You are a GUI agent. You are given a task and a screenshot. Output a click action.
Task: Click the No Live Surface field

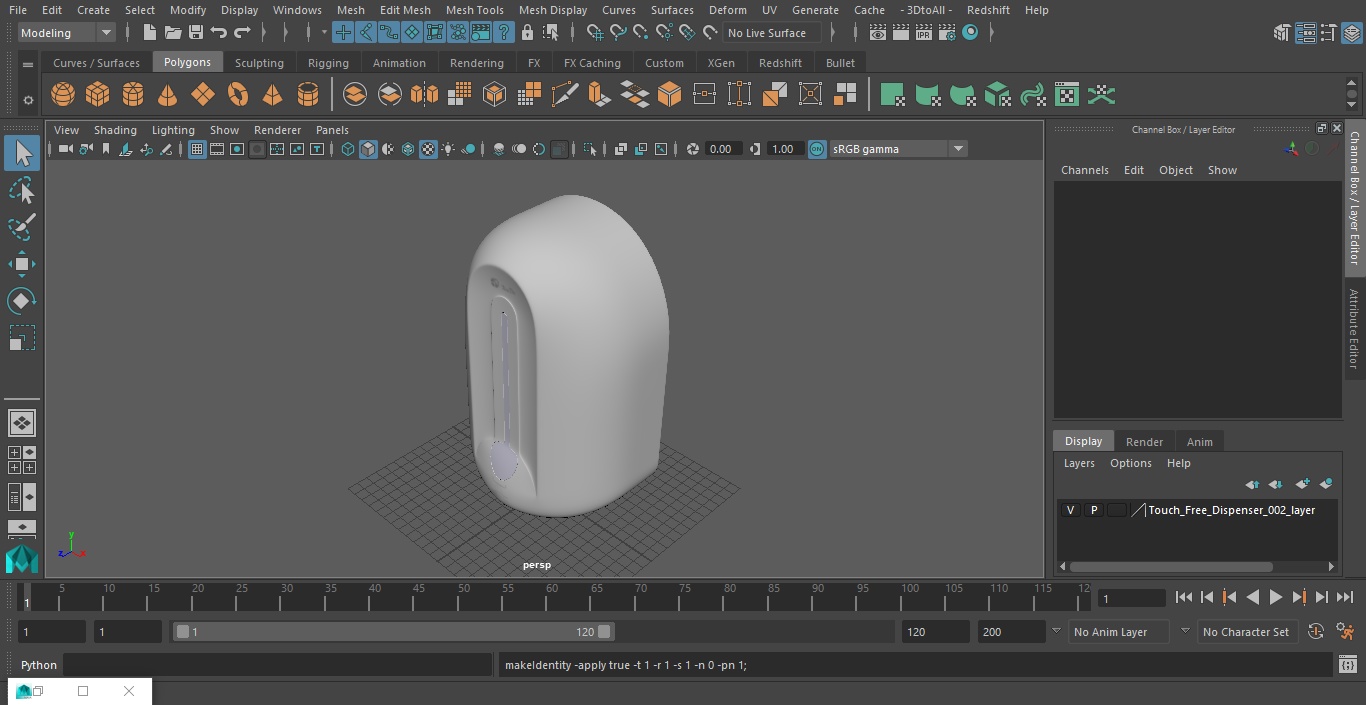(773, 33)
